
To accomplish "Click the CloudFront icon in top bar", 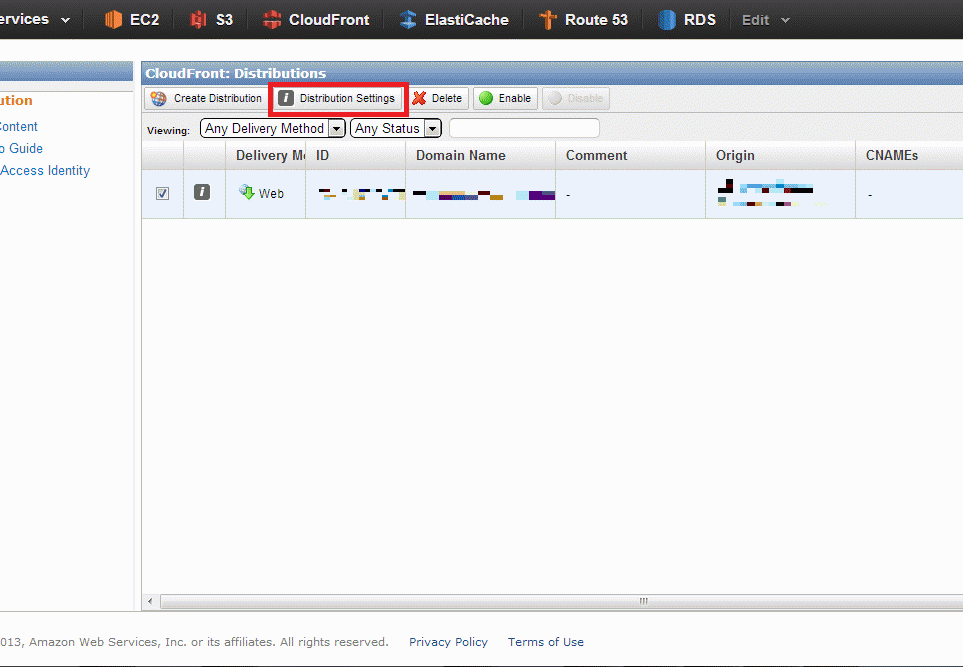I will coord(271,20).
